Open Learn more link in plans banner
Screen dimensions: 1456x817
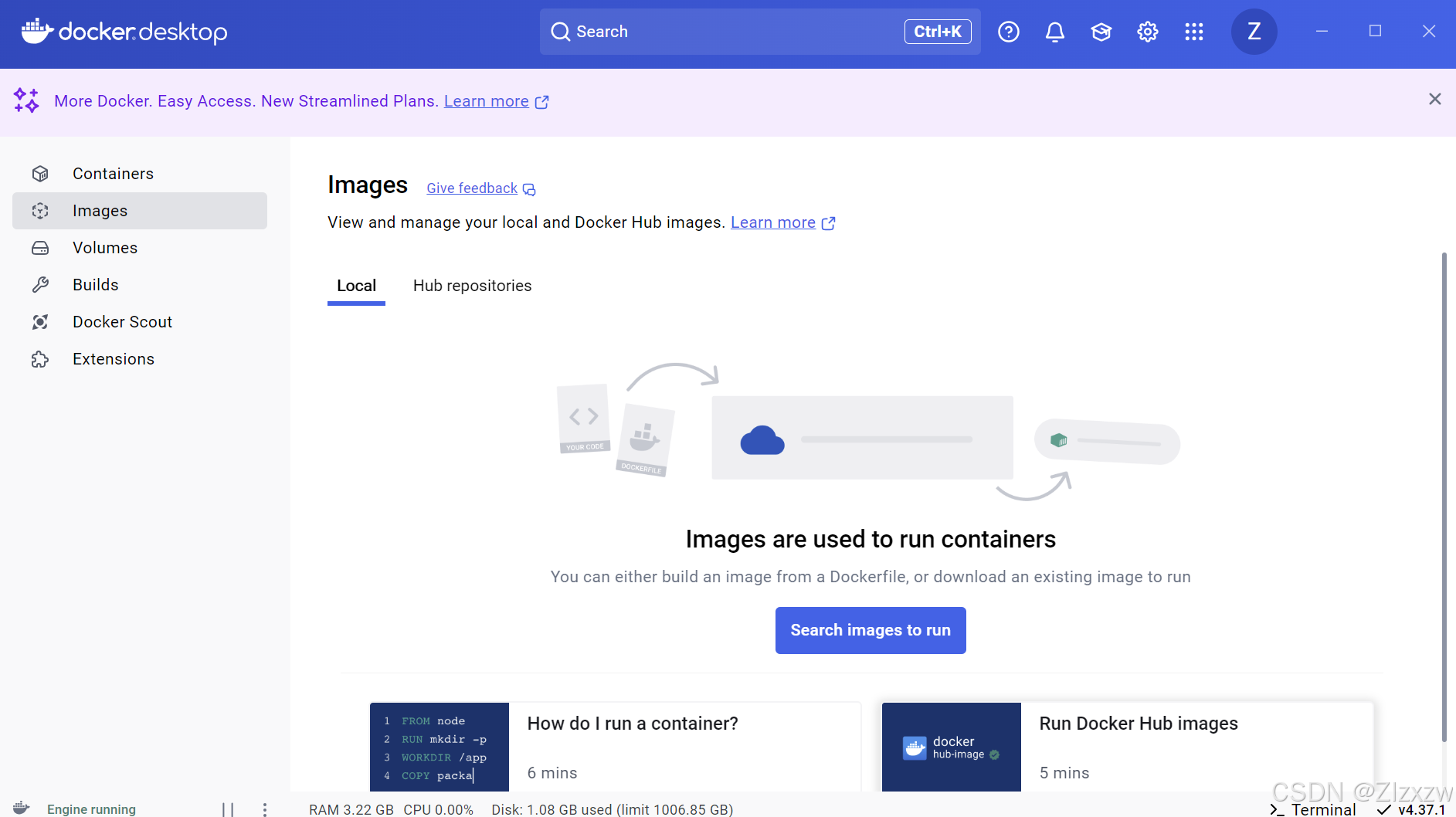(487, 101)
